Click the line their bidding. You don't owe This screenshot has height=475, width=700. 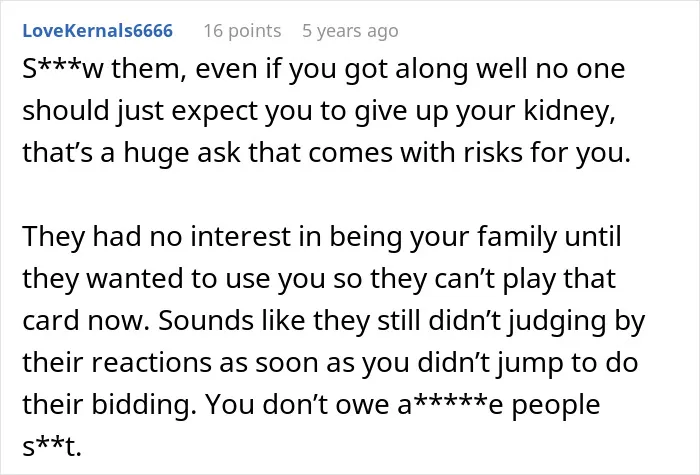pos(311,404)
